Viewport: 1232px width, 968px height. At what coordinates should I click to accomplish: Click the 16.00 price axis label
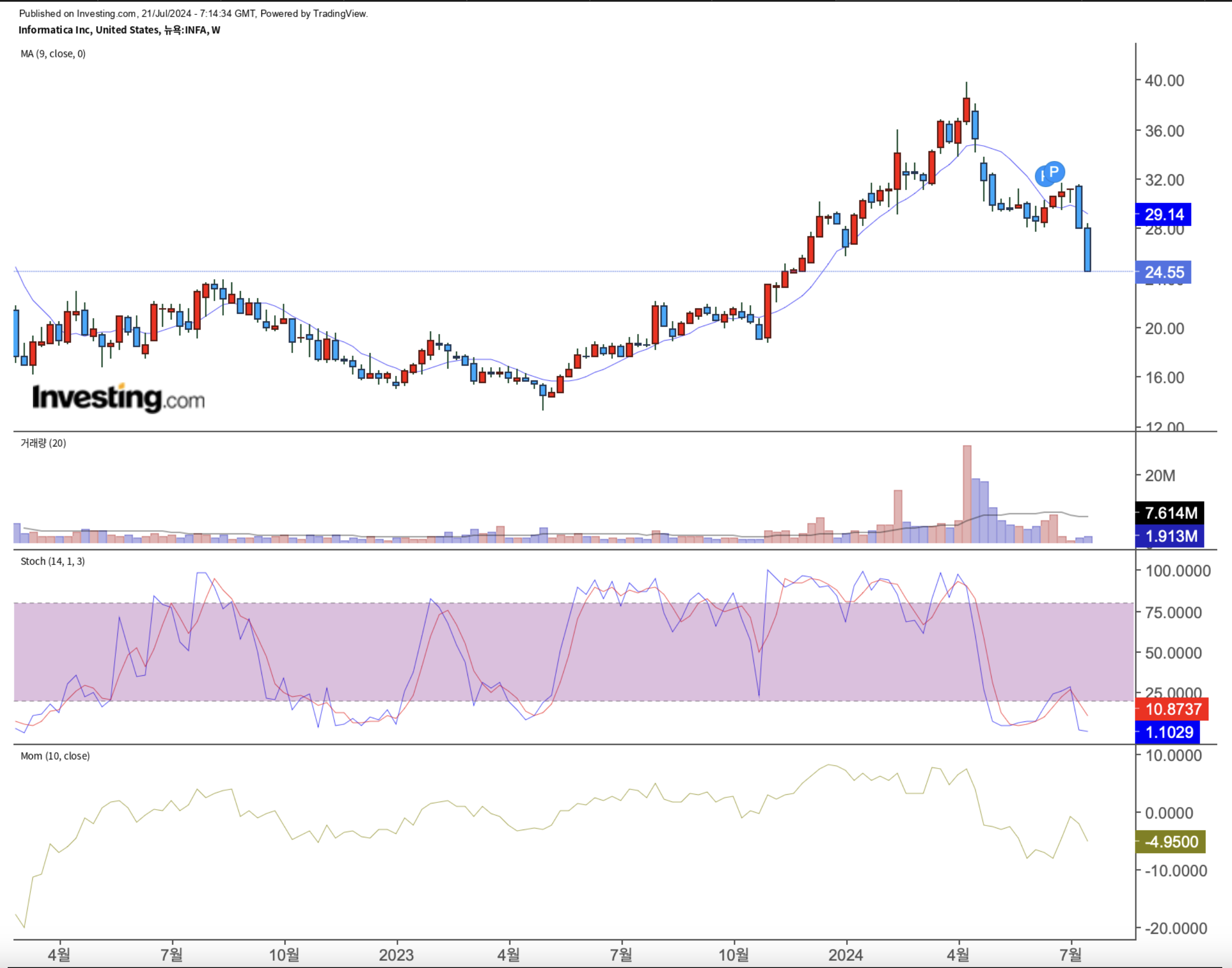[x=1164, y=378]
